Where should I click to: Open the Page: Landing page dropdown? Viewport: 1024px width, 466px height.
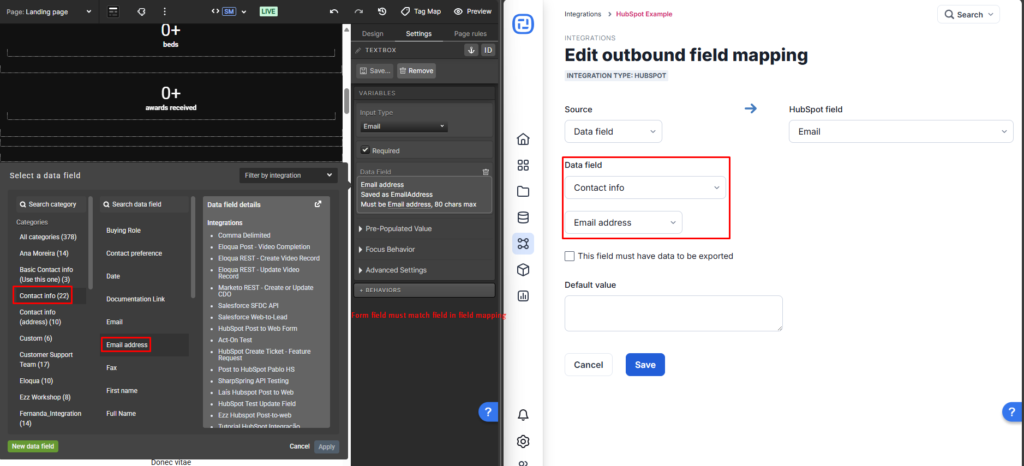tap(48, 12)
